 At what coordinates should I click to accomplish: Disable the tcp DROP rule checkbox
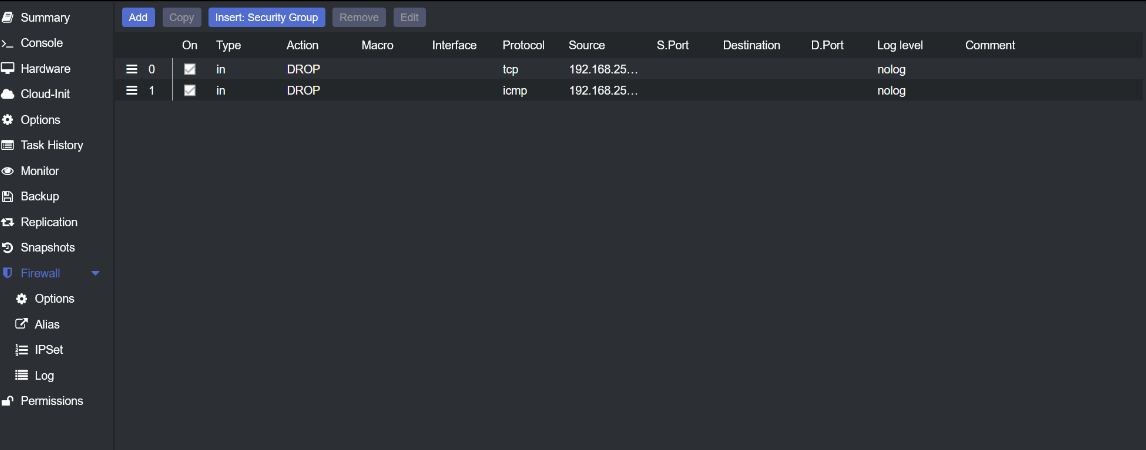coord(190,70)
